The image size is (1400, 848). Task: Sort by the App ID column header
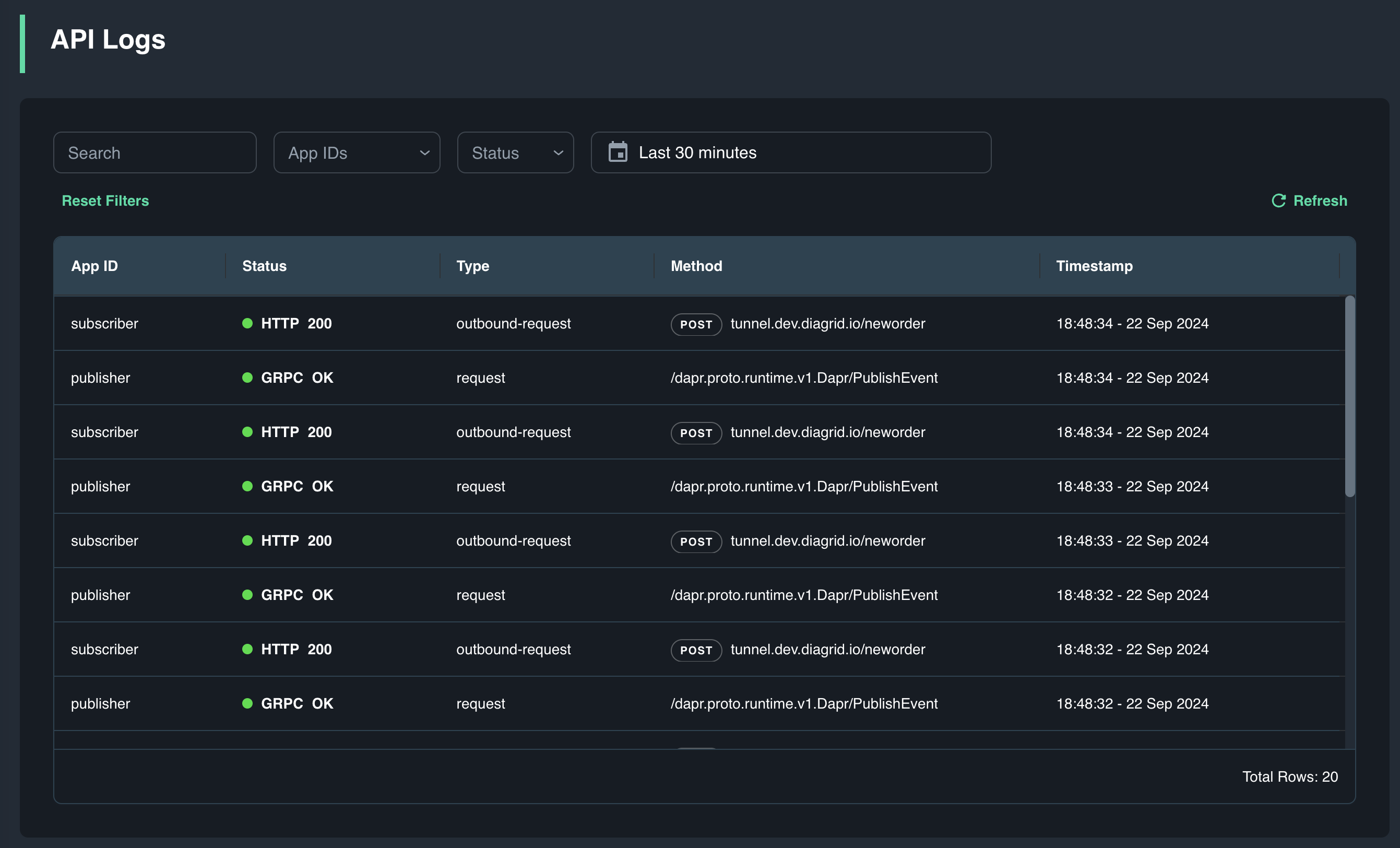click(x=94, y=265)
